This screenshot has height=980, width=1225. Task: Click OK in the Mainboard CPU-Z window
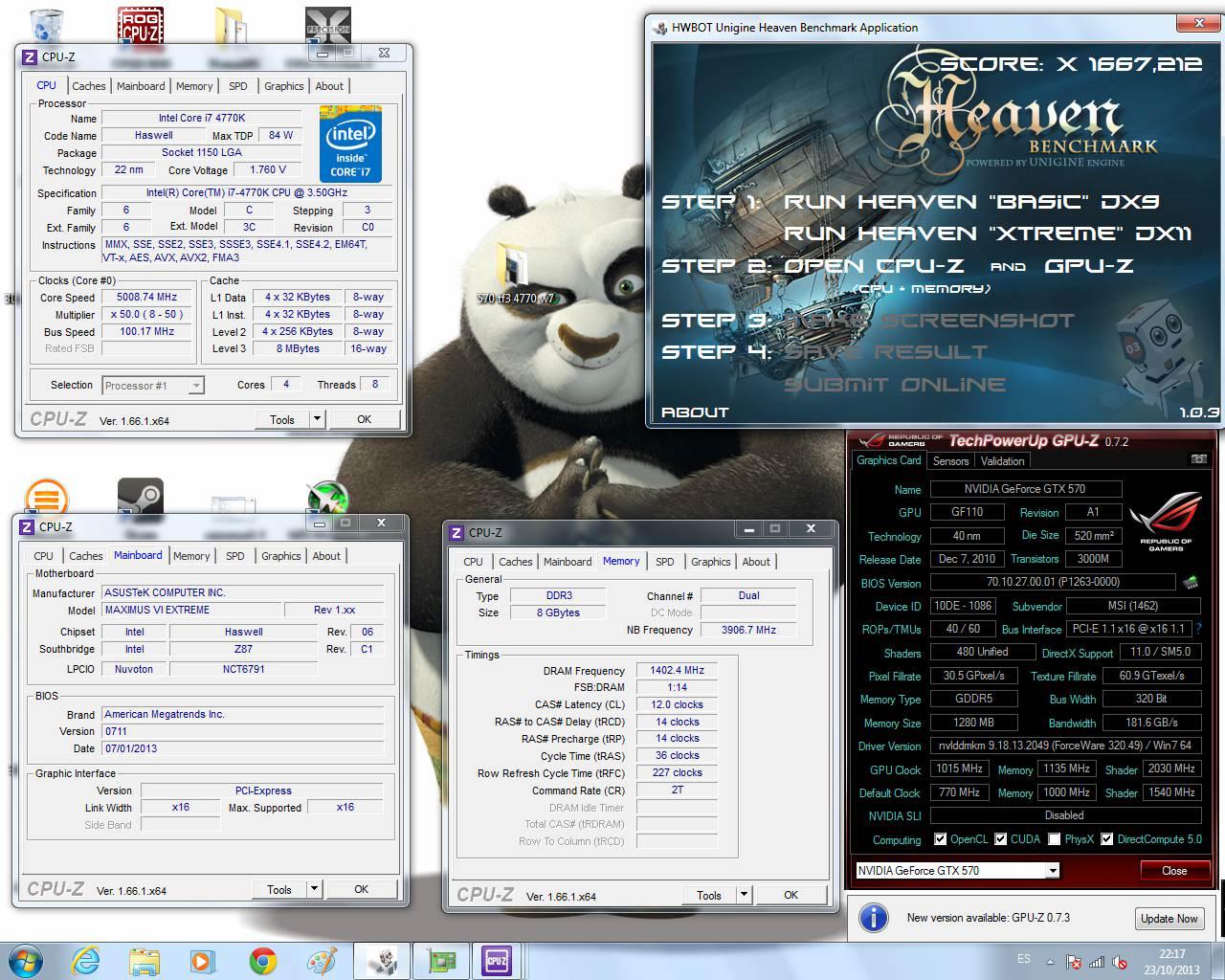pyautogui.click(x=361, y=889)
